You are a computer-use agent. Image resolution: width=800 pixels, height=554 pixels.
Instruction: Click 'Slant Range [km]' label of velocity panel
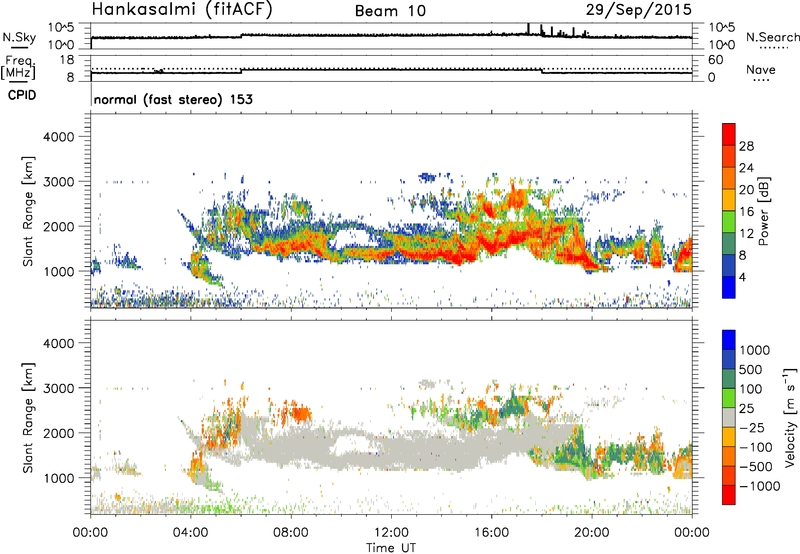click(28, 417)
